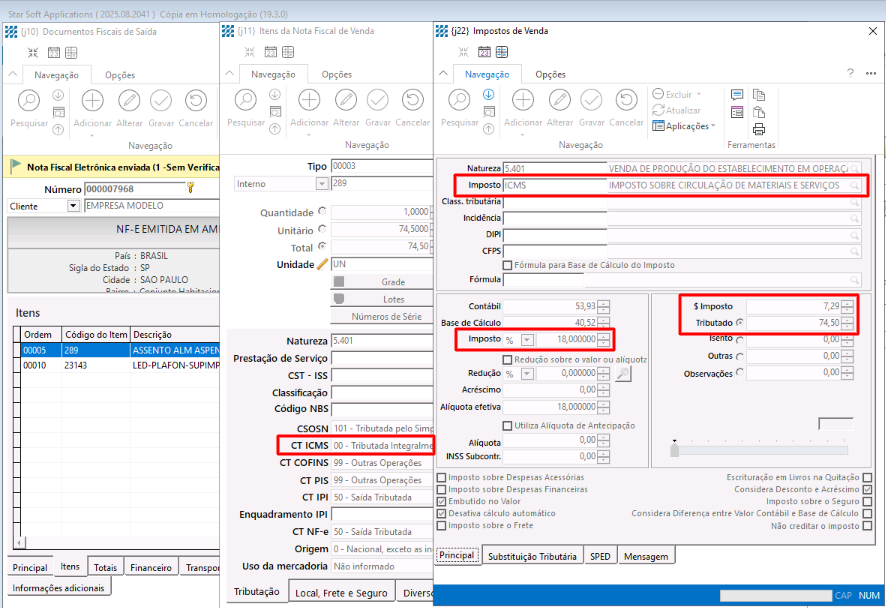Open the Cliente combo box

point(73,206)
